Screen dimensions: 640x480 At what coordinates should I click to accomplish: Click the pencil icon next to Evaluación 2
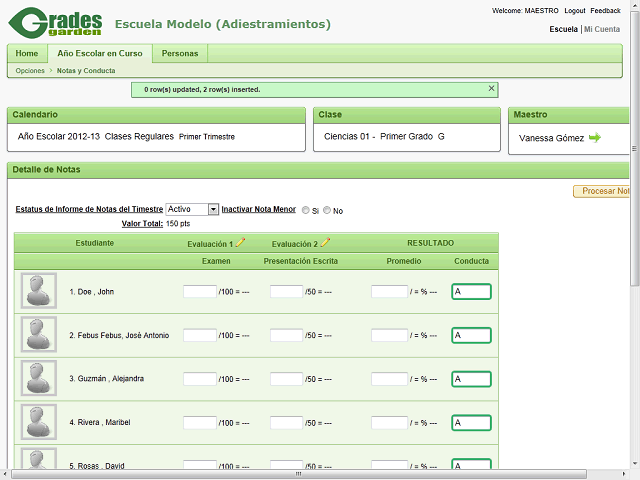(325, 243)
